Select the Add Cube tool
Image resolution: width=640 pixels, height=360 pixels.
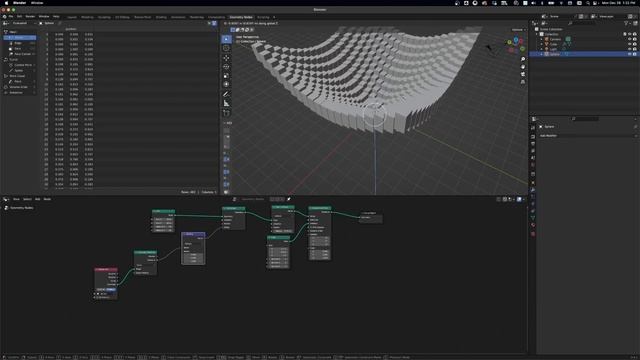(226, 113)
